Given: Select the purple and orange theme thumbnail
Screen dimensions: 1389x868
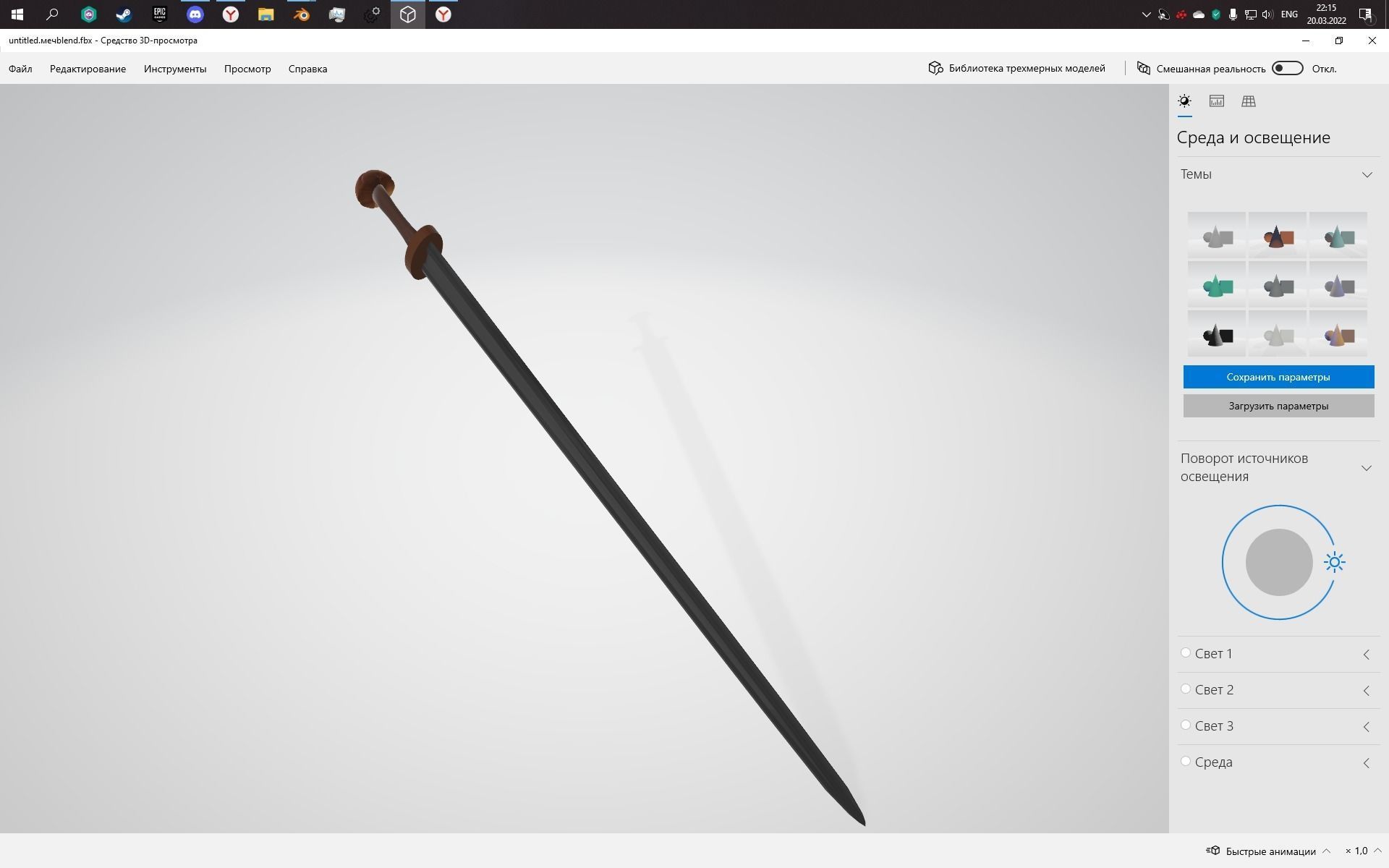Looking at the screenshot, I should click(x=1338, y=333).
